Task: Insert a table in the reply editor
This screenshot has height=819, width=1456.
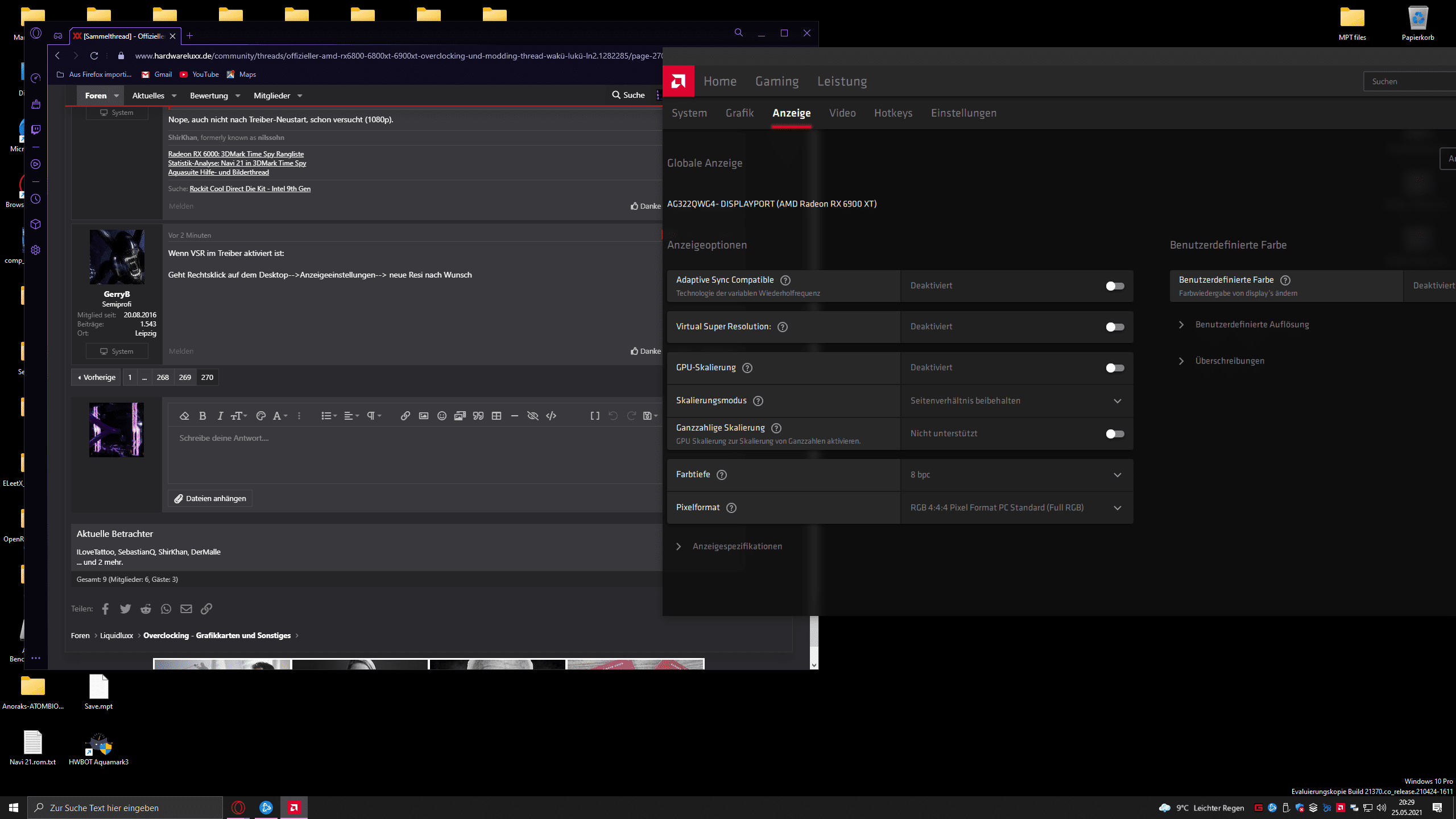Action: [x=497, y=416]
